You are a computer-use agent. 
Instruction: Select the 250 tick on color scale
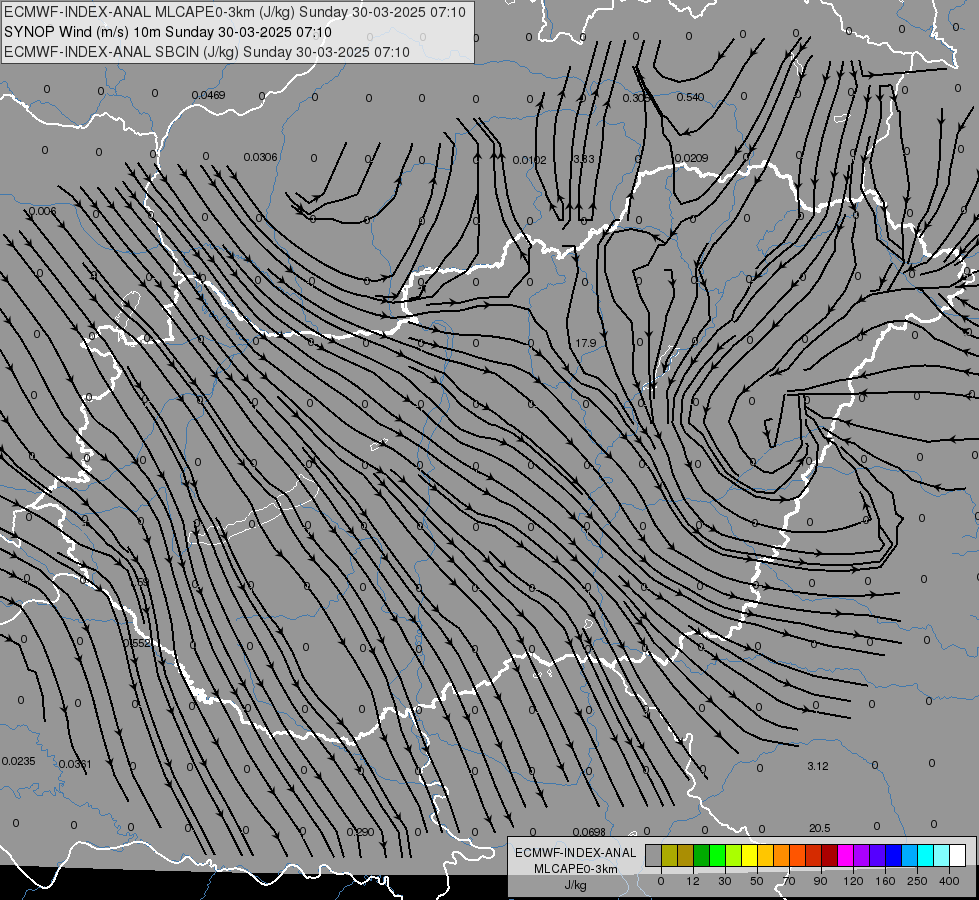tap(917, 881)
